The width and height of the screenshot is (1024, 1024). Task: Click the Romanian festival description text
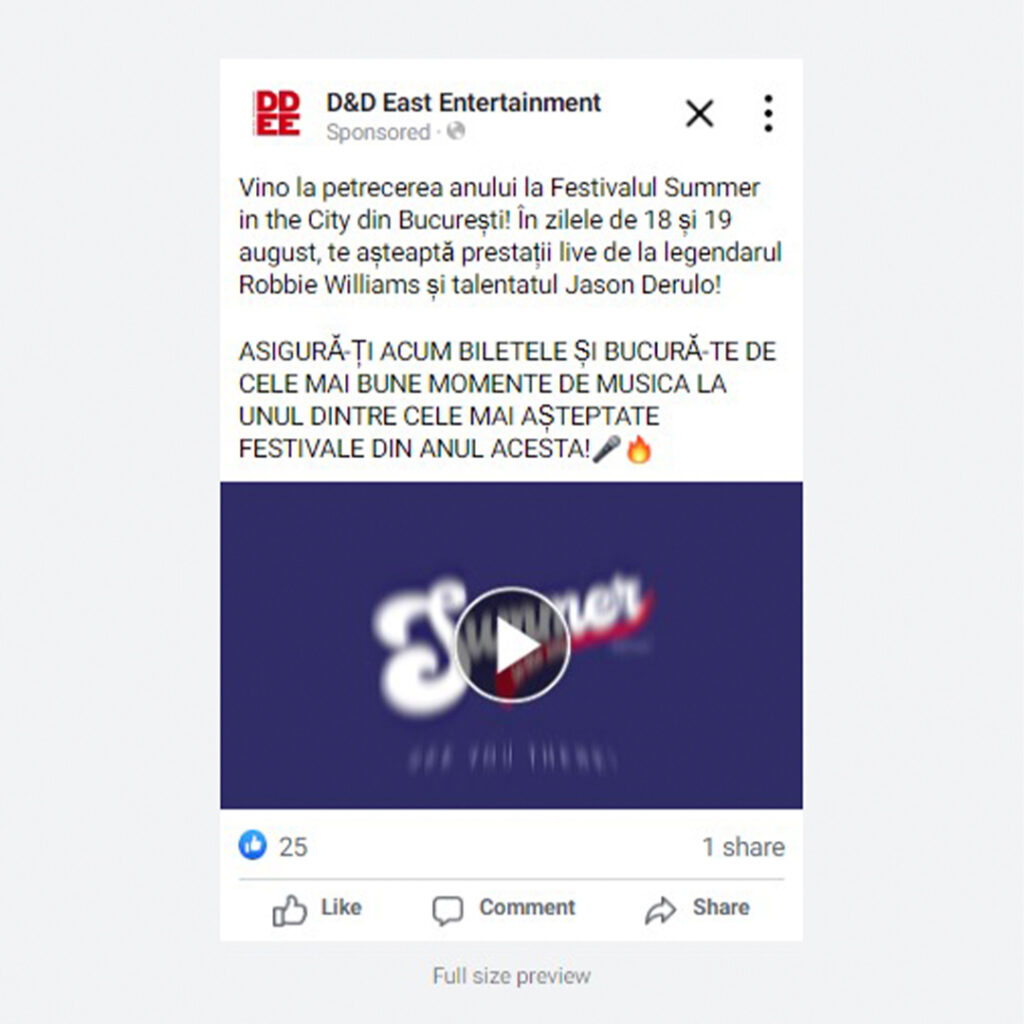click(x=510, y=236)
